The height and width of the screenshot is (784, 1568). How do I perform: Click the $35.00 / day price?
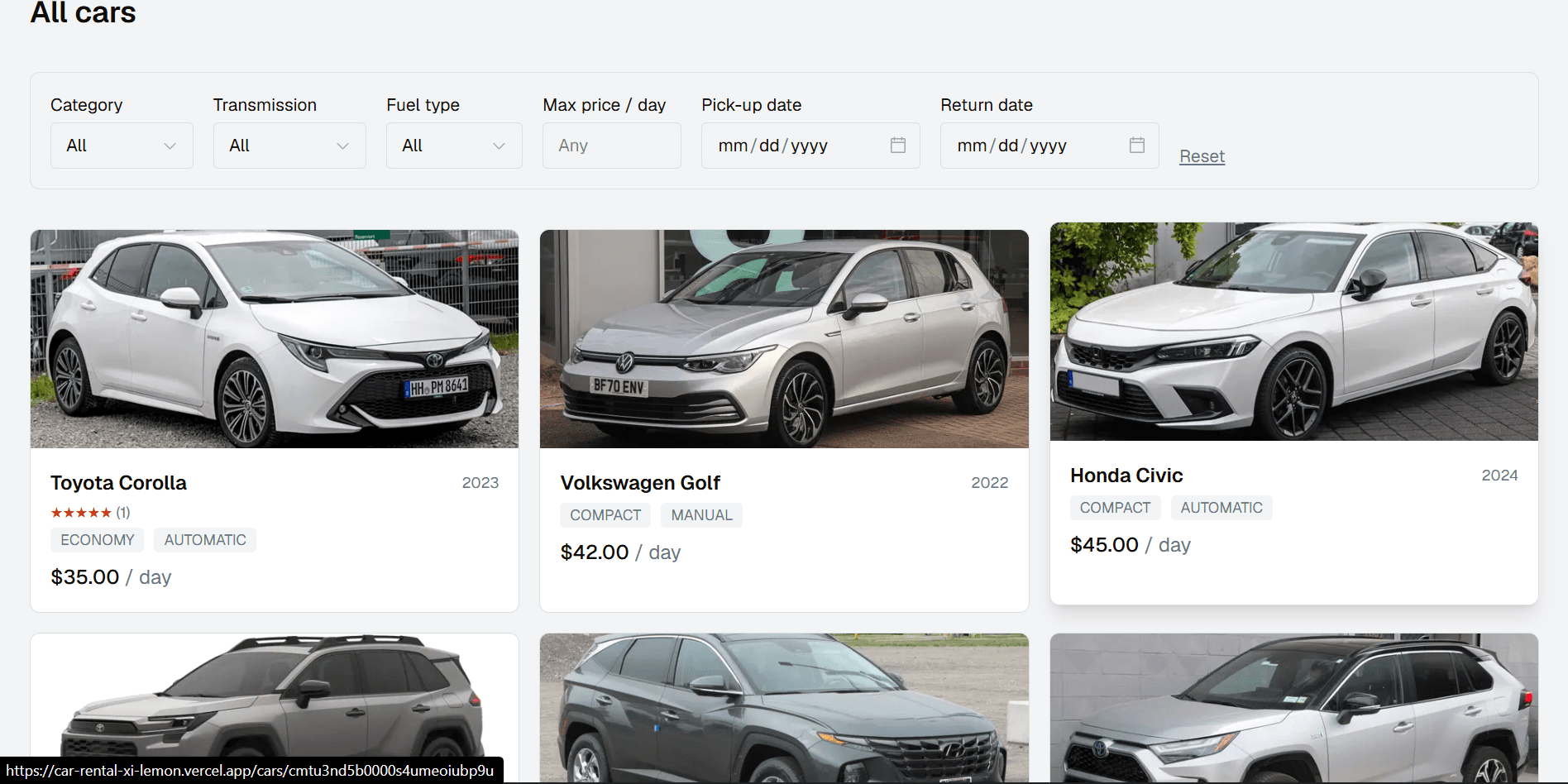pos(111,577)
